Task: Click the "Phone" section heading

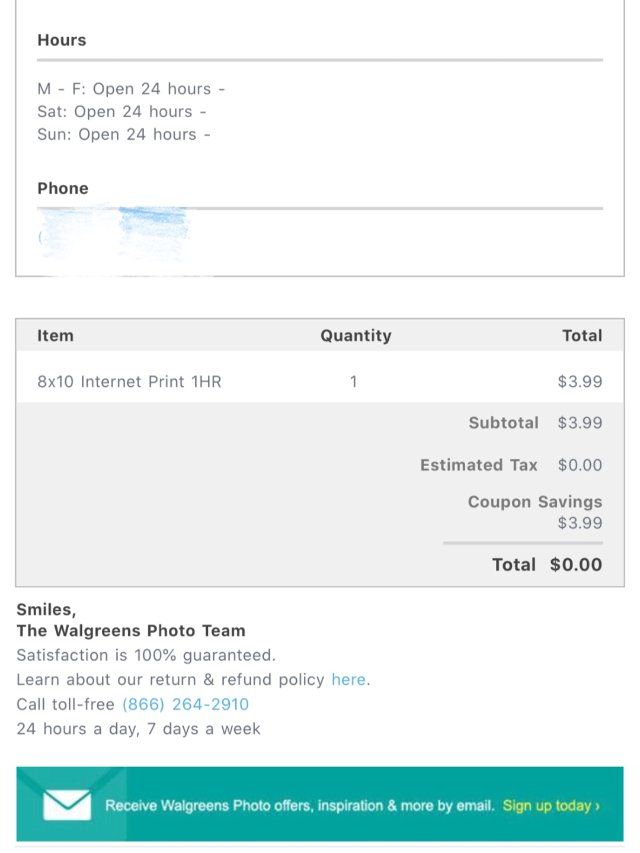Action: 63,188
